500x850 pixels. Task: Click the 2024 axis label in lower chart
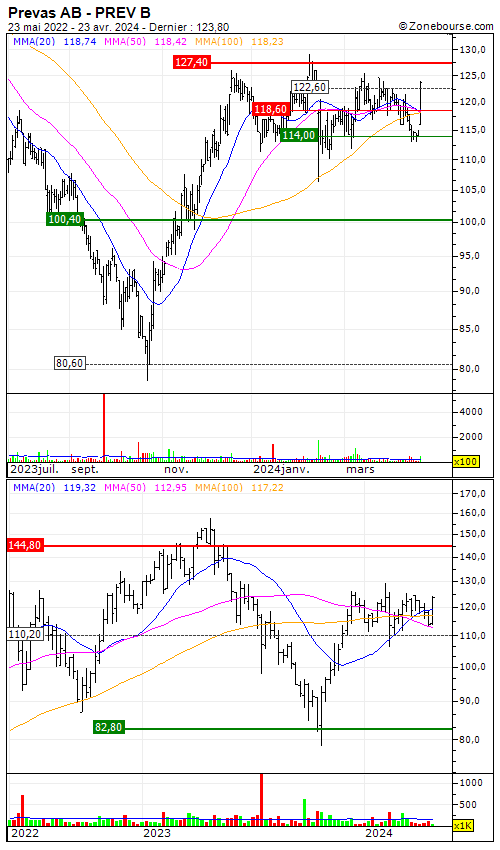379,833
